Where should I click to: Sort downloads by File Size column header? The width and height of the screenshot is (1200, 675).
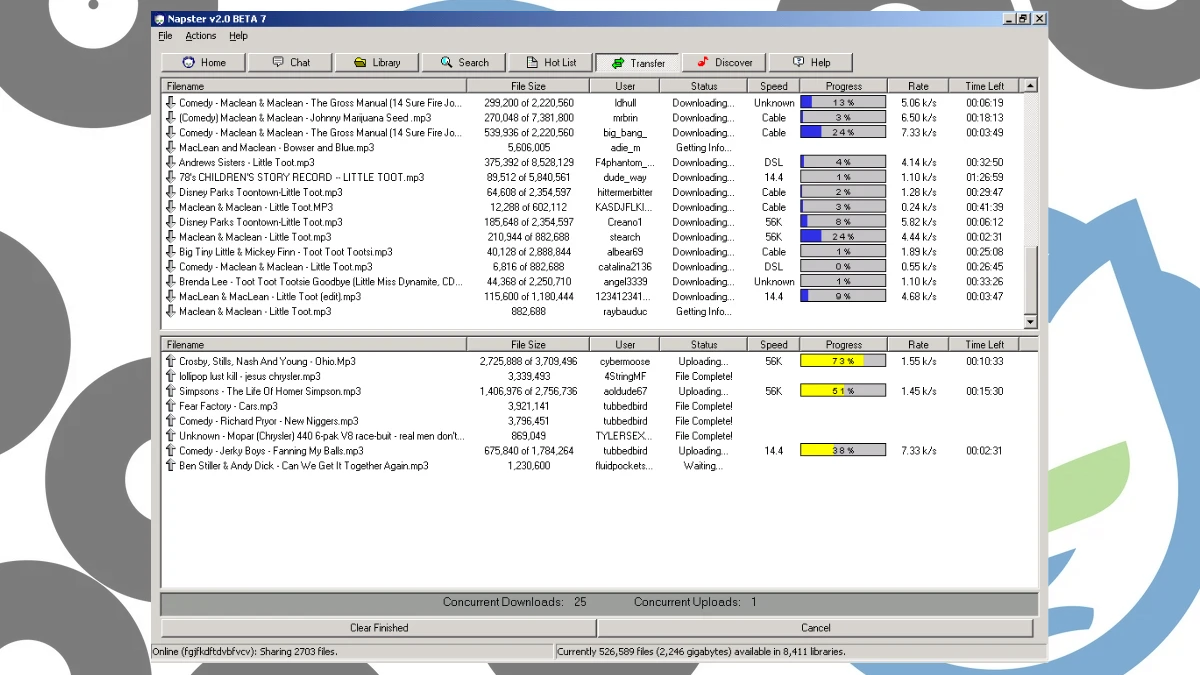click(528, 86)
